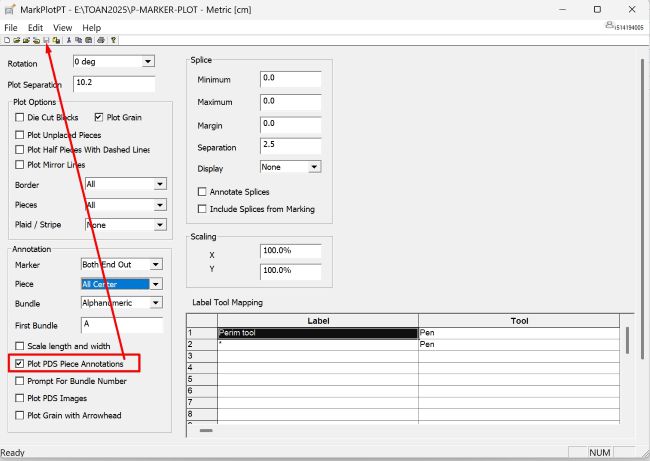
Task: Click the NUM indicator in status bar
Action: [x=599, y=453]
